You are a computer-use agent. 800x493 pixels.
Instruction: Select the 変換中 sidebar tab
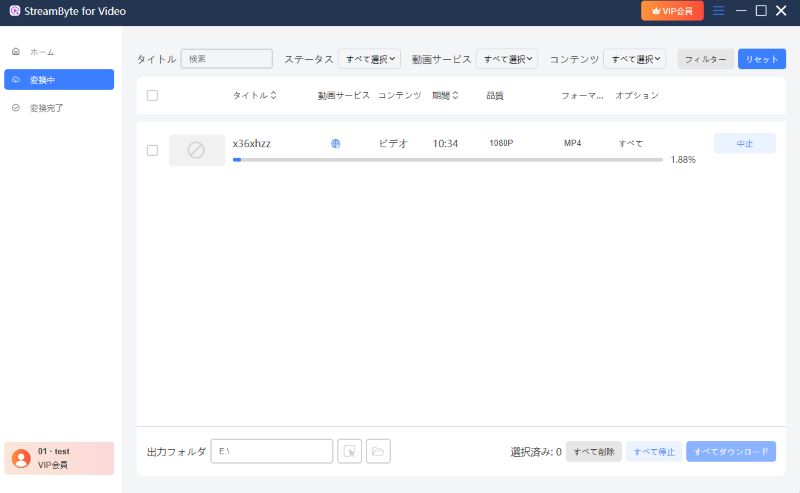(59, 80)
